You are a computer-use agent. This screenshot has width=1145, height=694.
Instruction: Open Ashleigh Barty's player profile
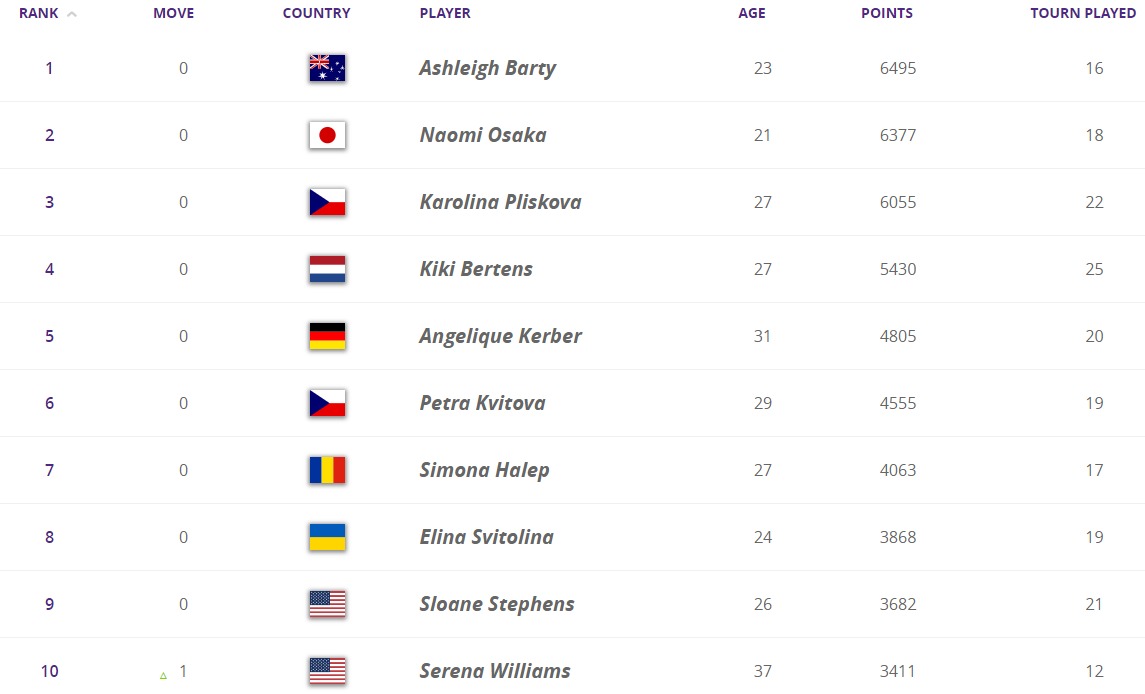pyautogui.click(x=487, y=68)
